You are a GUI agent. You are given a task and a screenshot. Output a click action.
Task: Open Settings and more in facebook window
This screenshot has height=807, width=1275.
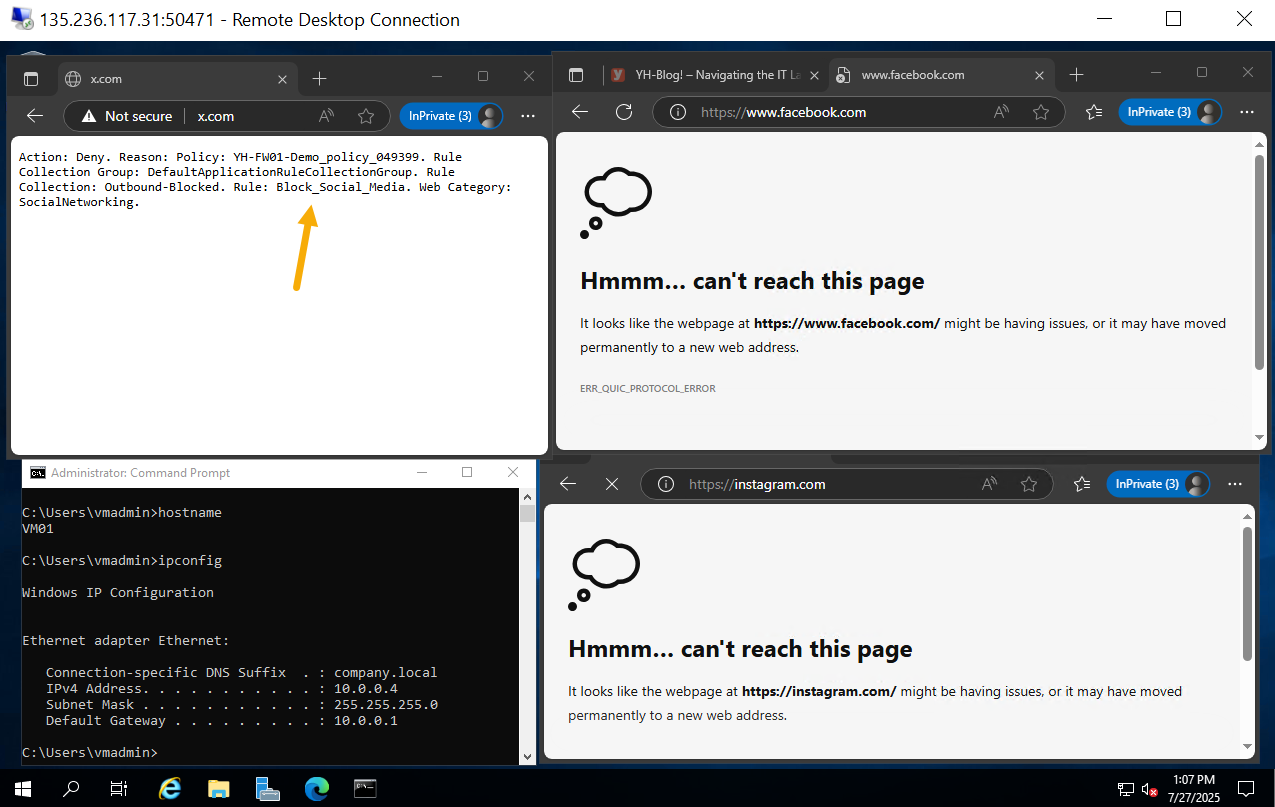pos(1247,112)
